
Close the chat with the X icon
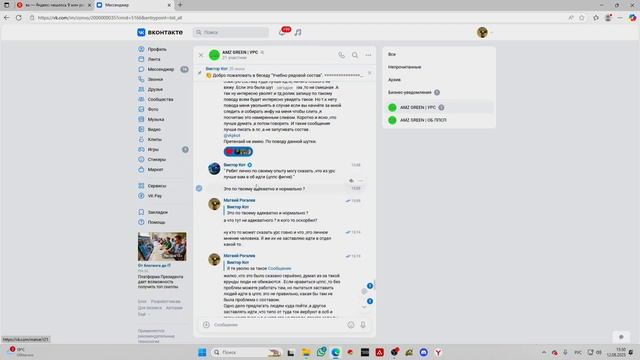click(201, 55)
